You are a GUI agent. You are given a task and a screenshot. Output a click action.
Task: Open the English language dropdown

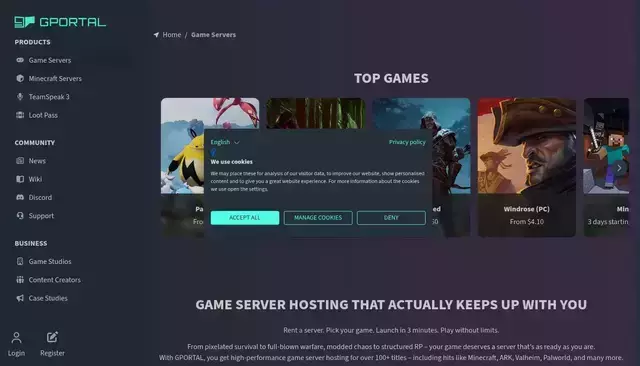(x=225, y=142)
